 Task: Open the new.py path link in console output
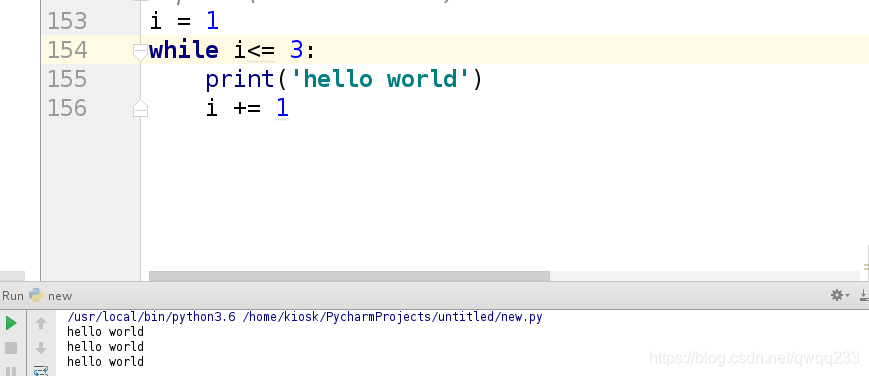click(x=392, y=317)
